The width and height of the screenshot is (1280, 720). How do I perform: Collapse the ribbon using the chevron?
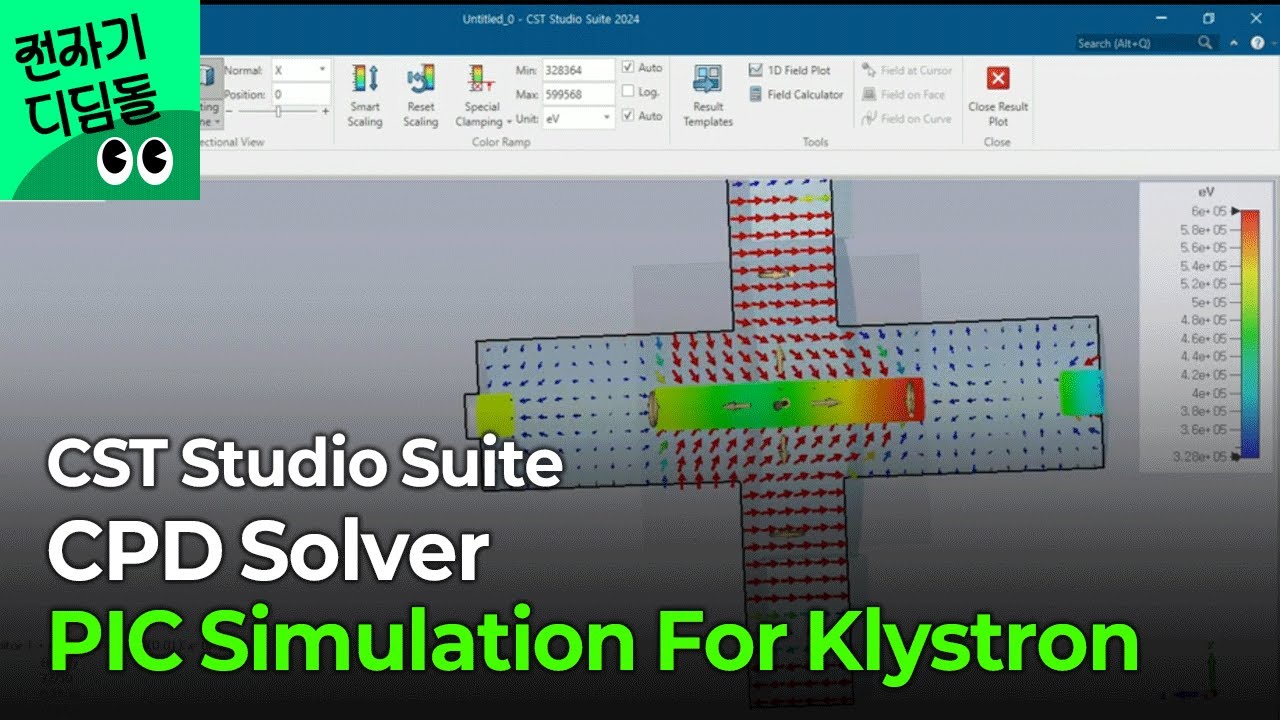pos(1234,43)
